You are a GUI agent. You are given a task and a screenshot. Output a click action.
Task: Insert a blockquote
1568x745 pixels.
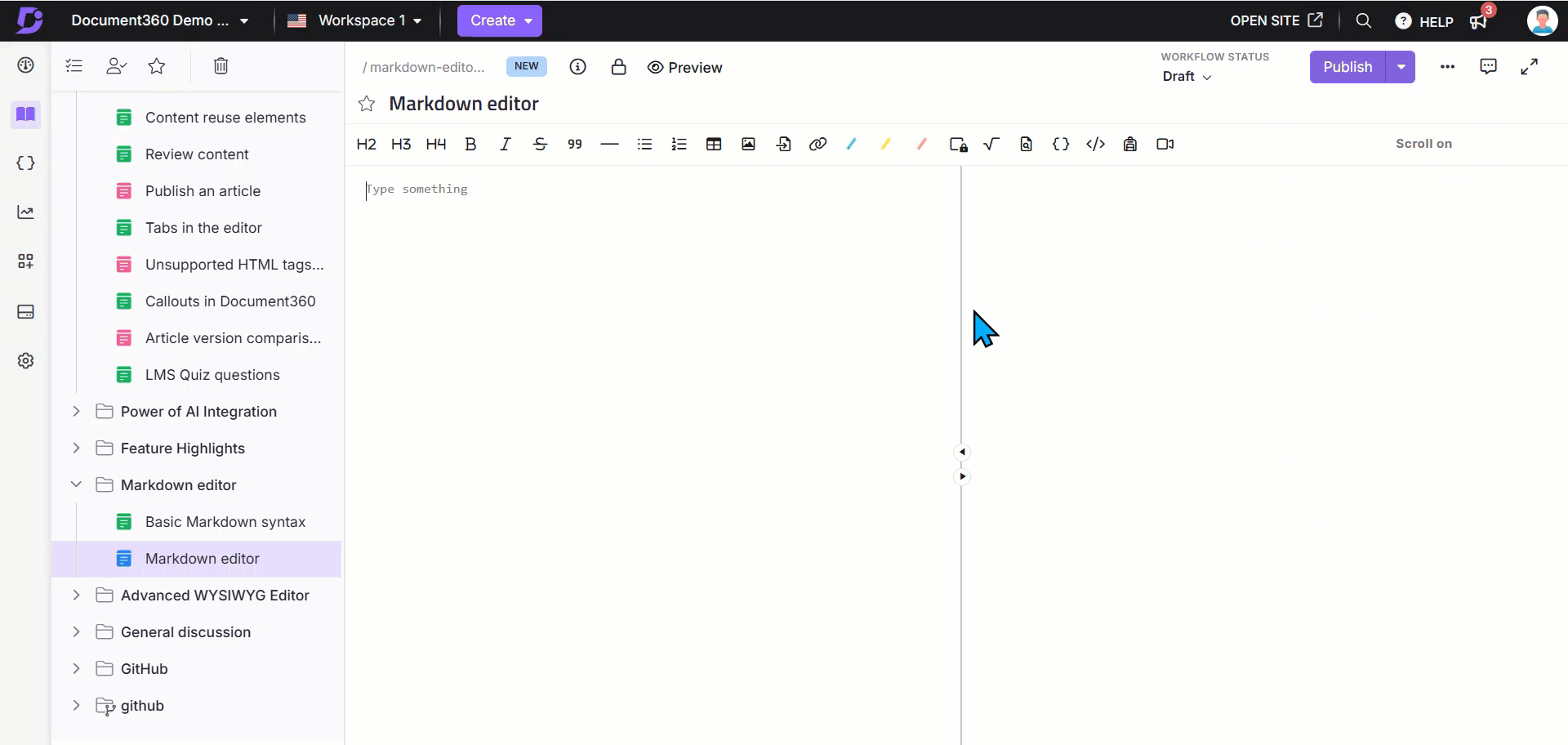(x=575, y=144)
